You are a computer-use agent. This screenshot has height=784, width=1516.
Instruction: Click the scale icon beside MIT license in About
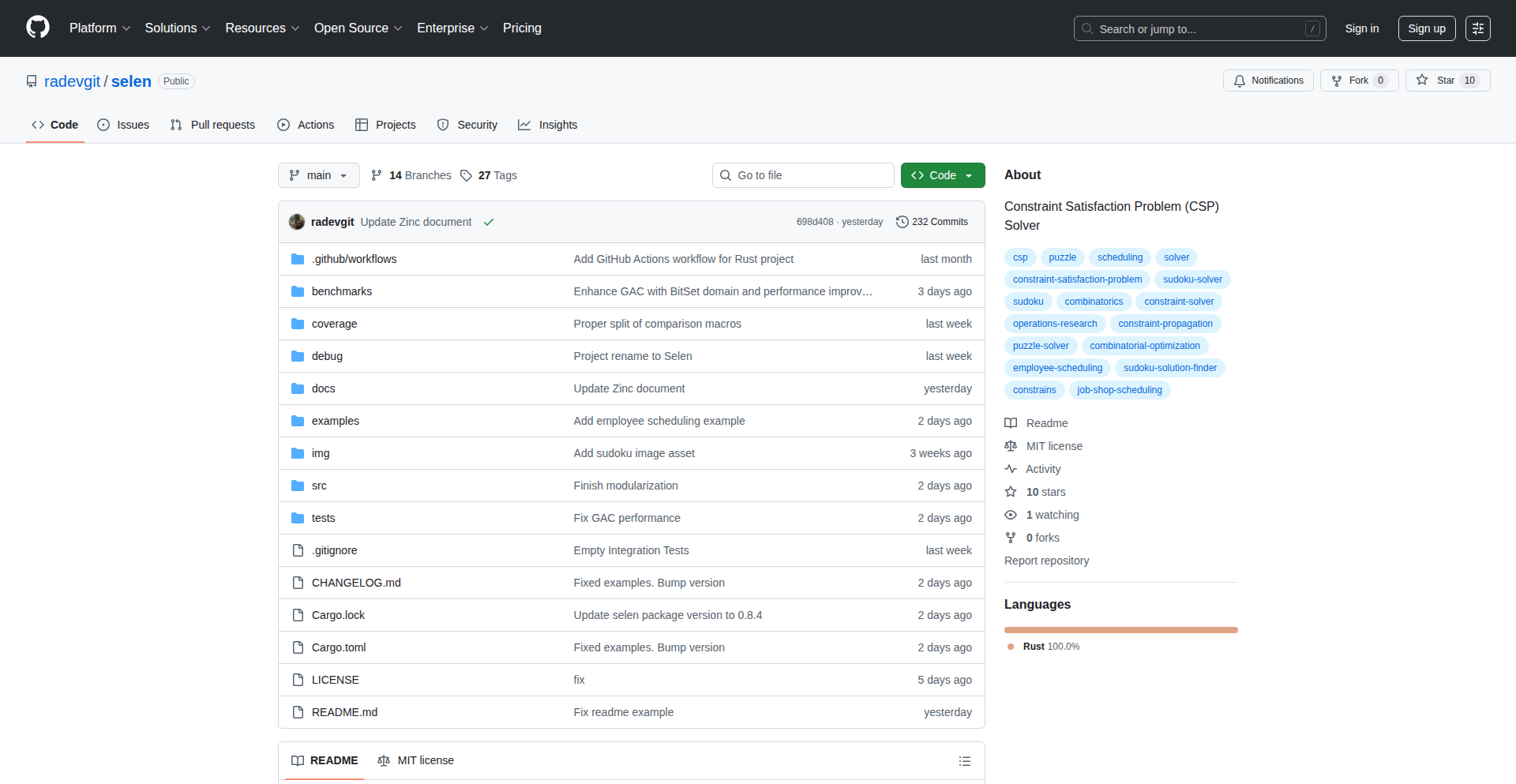pos(1011,446)
